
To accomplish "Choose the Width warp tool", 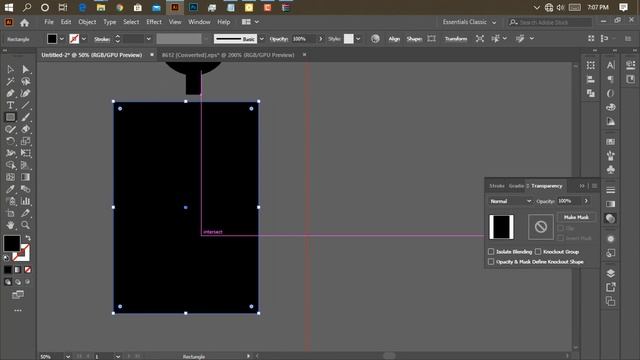I will point(10,153).
